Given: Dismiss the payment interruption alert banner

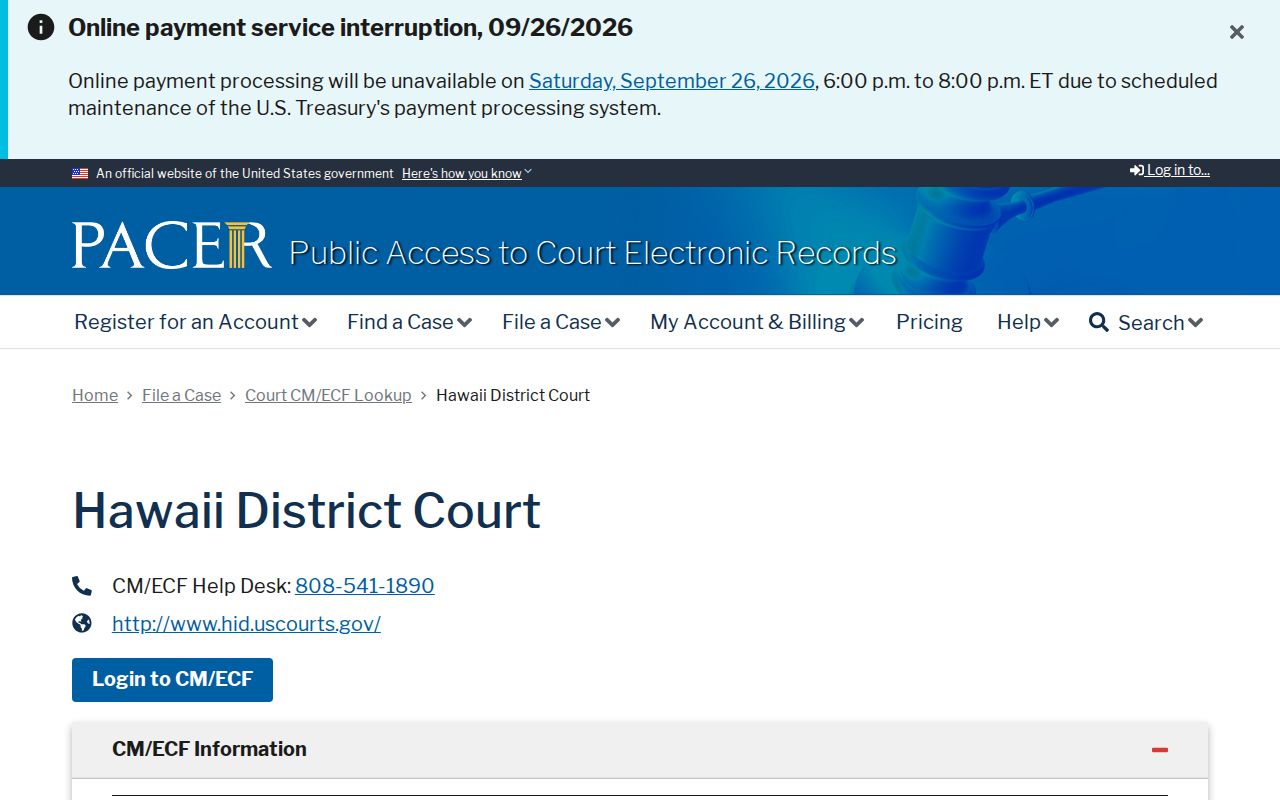Looking at the screenshot, I should pyautogui.click(x=1237, y=32).
